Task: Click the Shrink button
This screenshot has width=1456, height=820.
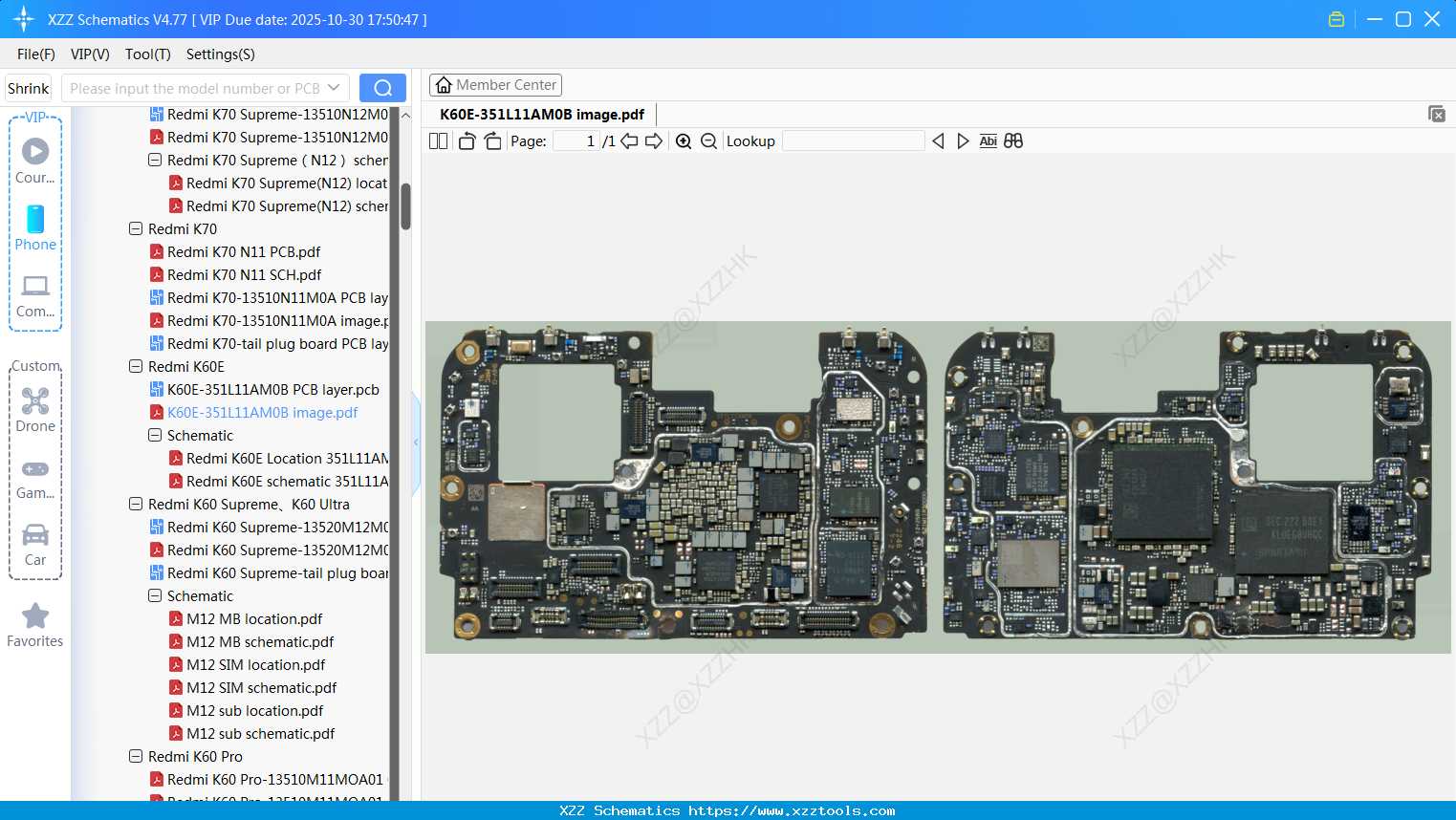Action: (x=28, y=87)
